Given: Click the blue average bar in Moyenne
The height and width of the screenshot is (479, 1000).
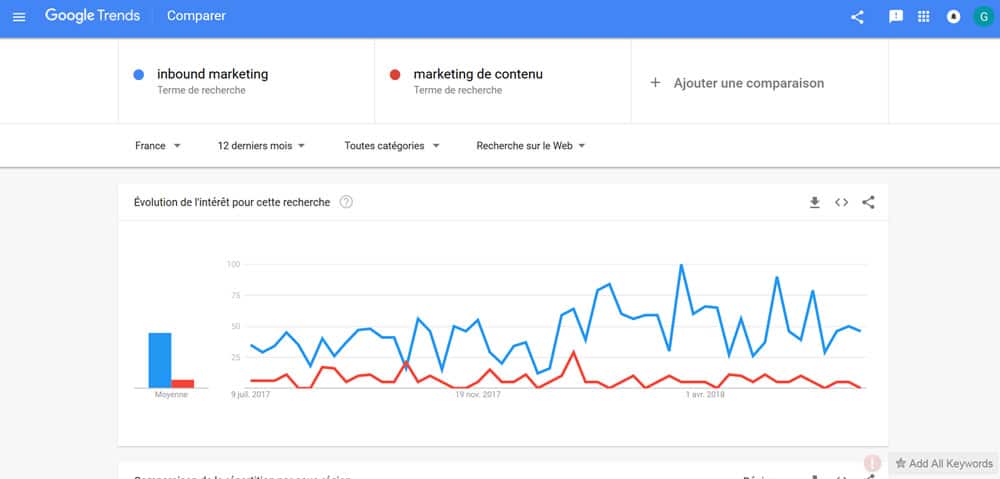Looking at the screenshot, I should click(x=159, y=360).
